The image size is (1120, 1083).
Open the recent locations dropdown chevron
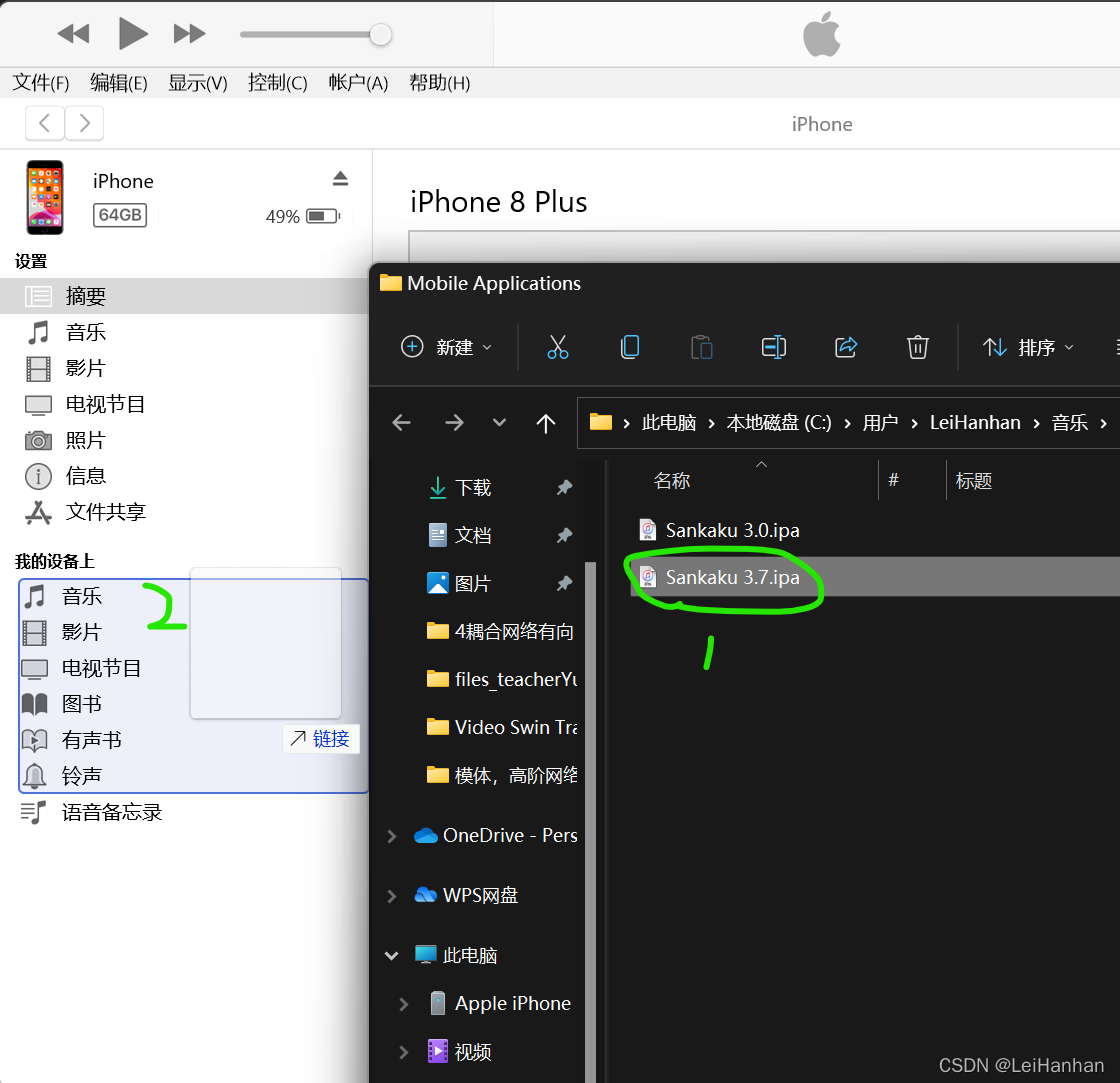499,423
